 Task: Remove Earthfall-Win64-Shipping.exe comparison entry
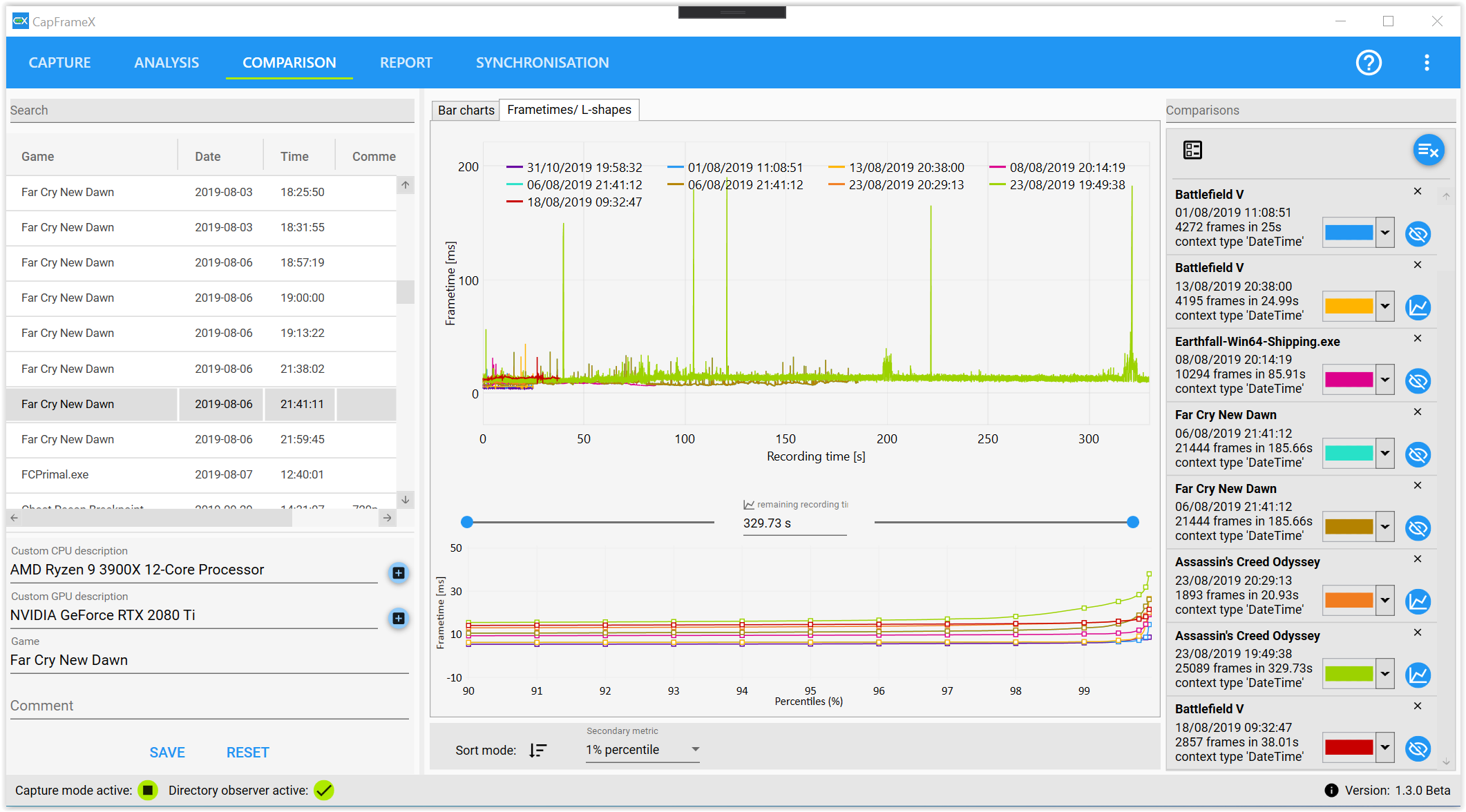pyautogui.click(x=1418, y=338)
